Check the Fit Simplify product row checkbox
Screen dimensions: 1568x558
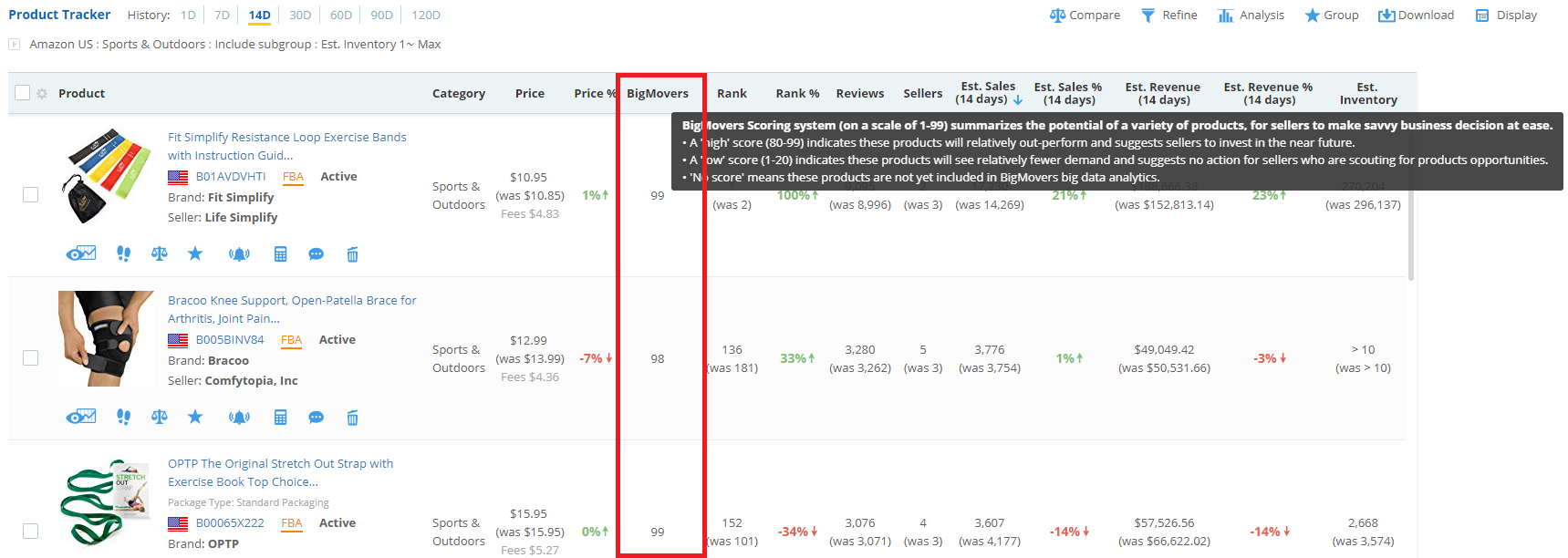tap(30, 194)
